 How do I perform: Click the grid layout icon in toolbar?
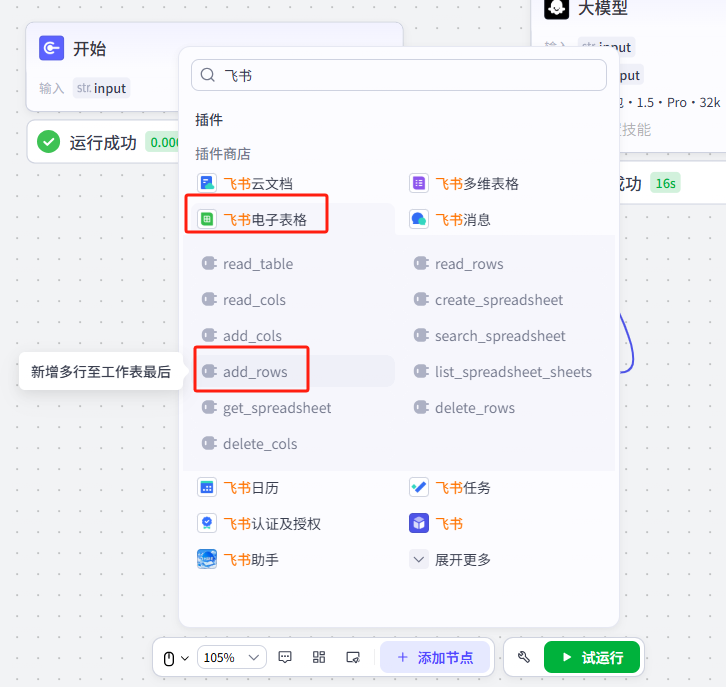(x=319, y=657)
